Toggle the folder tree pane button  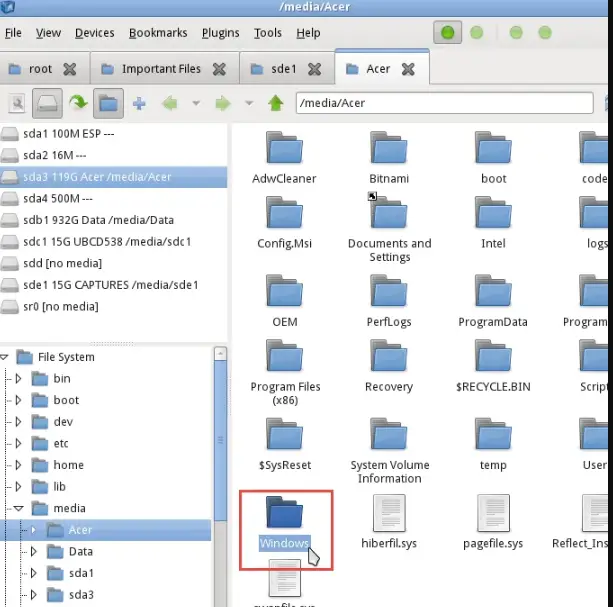[108, 103]
